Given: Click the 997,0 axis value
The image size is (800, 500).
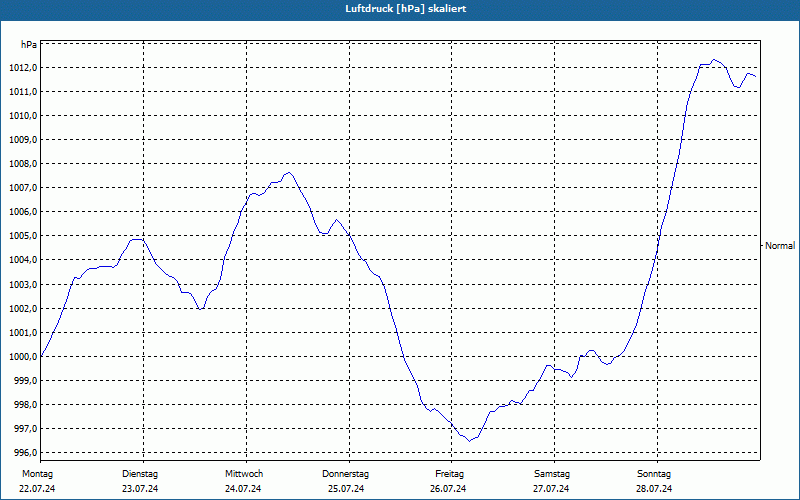Looking at the screenshot, I should pyautogui.click(x=25, y=429).
